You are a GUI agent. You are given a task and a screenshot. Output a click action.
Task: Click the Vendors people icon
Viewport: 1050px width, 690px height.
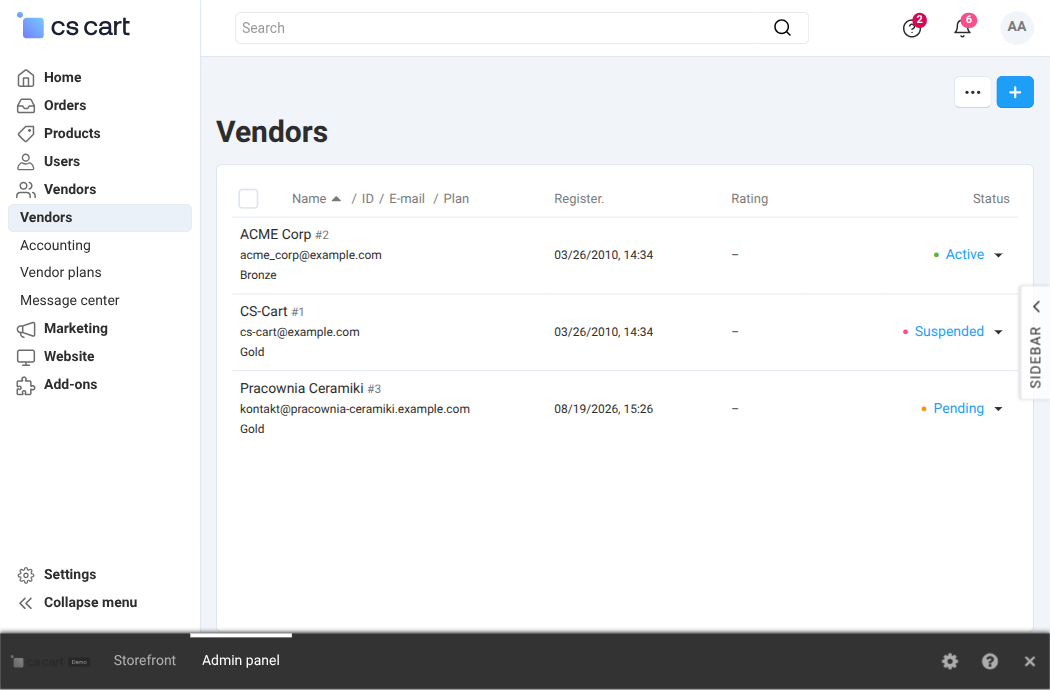click(25, 190)
